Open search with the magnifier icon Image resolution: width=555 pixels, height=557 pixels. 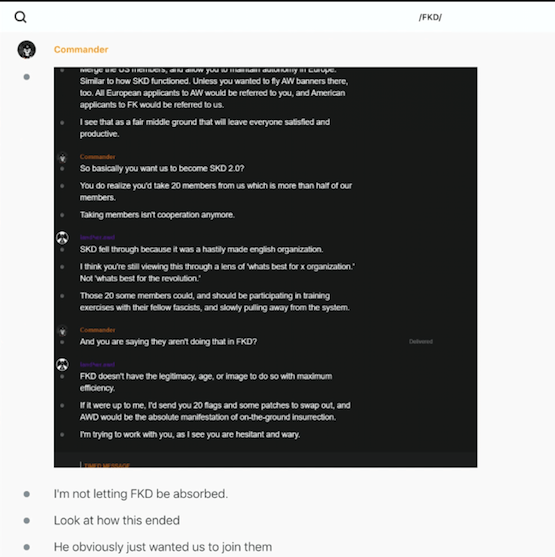(20, 17)
